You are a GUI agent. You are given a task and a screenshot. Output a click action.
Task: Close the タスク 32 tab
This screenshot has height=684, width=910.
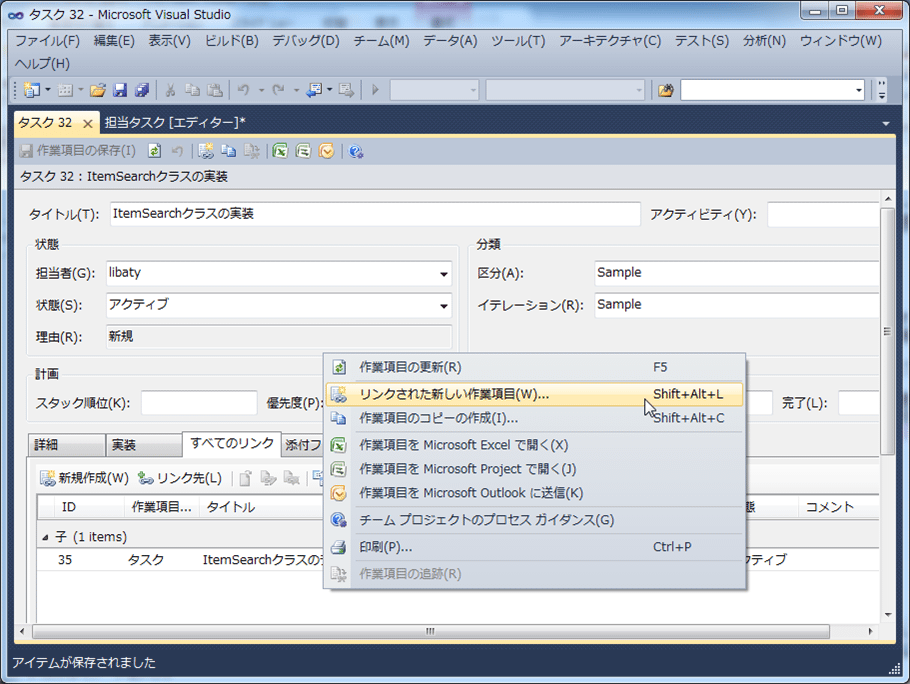tap(88, 124)
